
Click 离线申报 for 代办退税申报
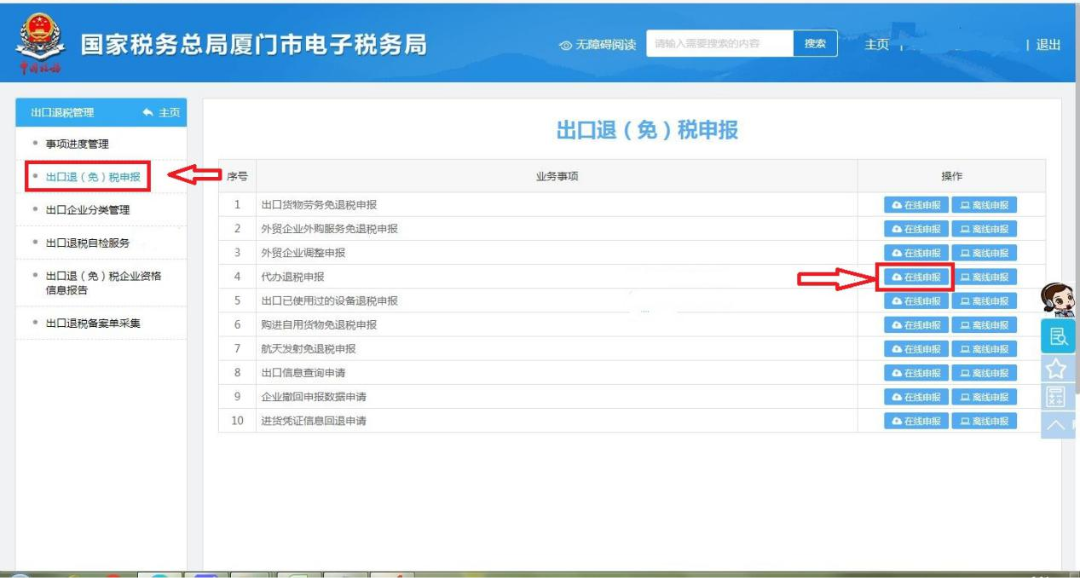click(984, 277)
